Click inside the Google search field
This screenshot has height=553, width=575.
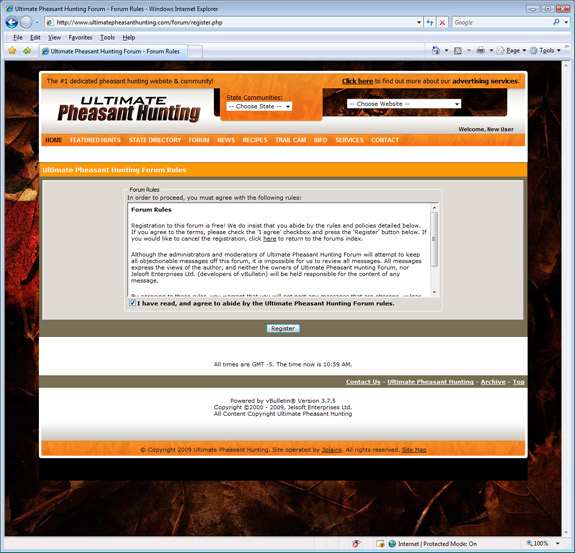pos(502,22)
